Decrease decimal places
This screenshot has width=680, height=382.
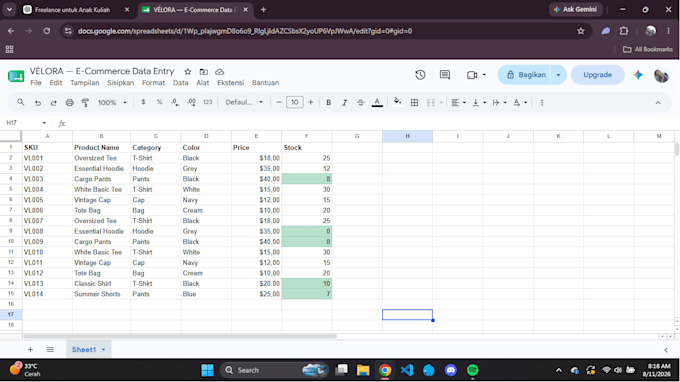click(x=175, y=102)
